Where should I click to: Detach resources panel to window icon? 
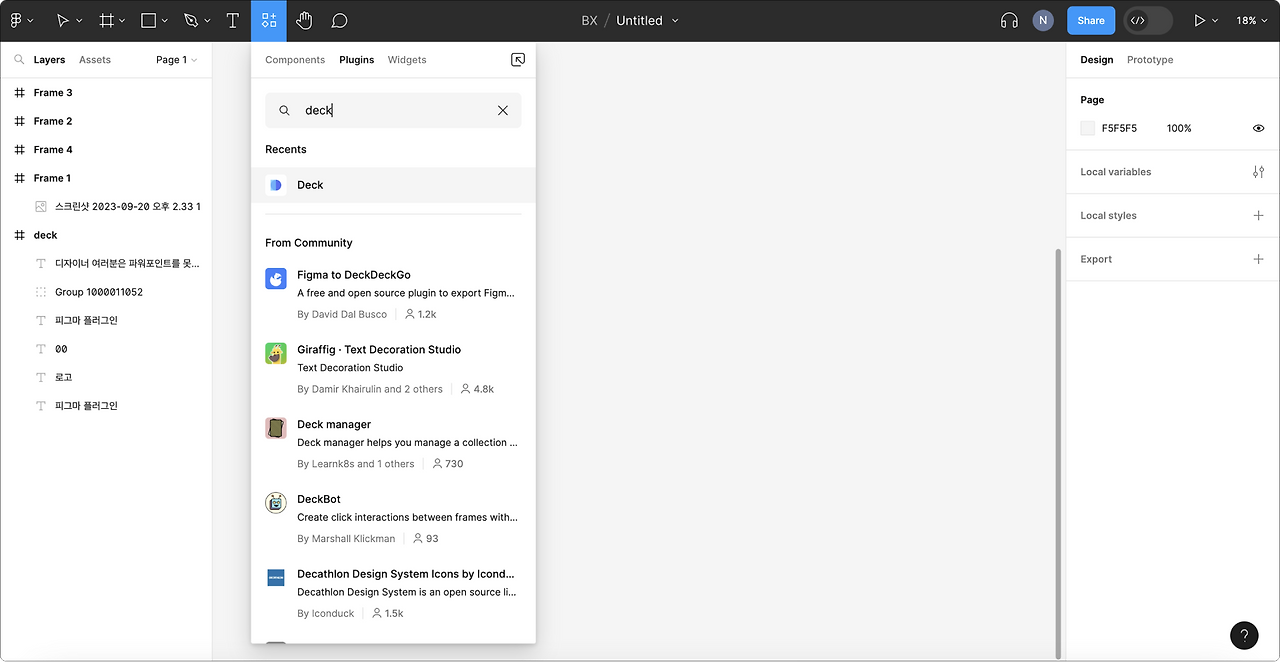tap(518, 60)
